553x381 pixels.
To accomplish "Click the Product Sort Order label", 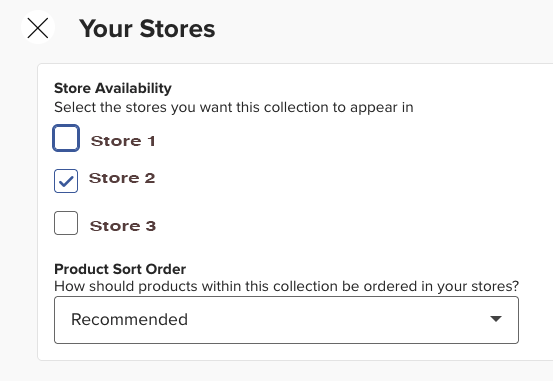I will point(120,269).
